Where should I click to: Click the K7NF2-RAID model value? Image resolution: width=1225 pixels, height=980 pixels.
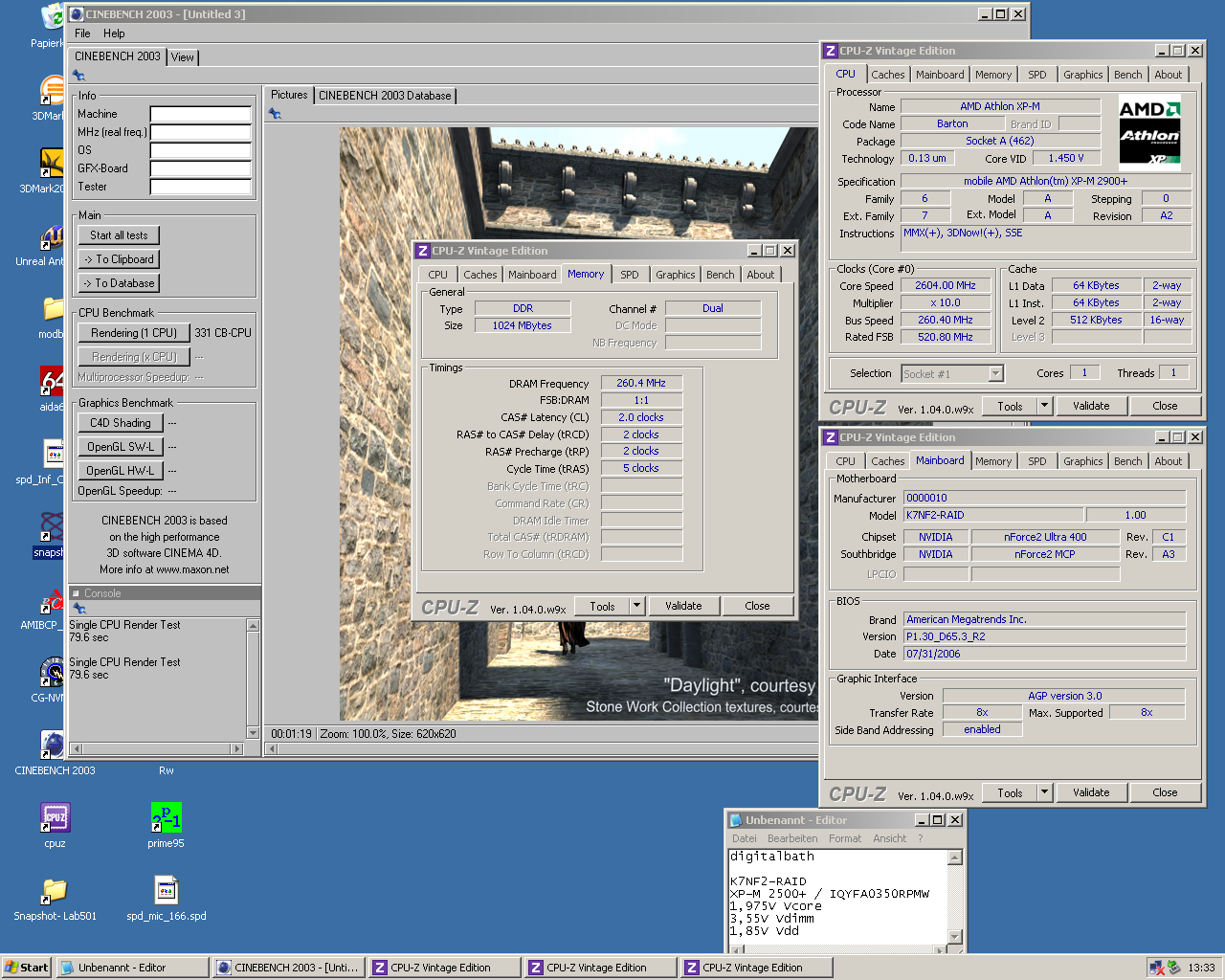993,515
